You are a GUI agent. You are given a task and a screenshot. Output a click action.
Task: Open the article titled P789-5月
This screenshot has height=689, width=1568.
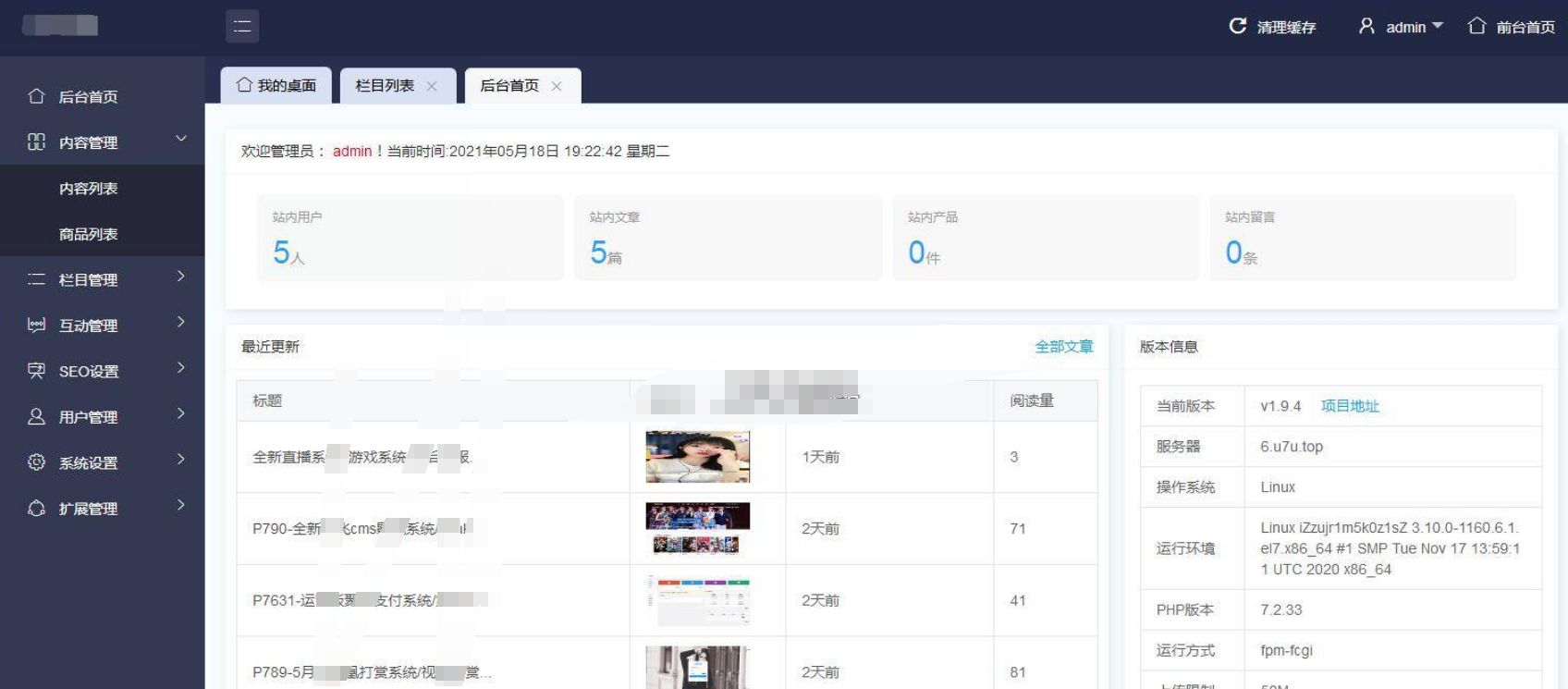tap(372, 672)
